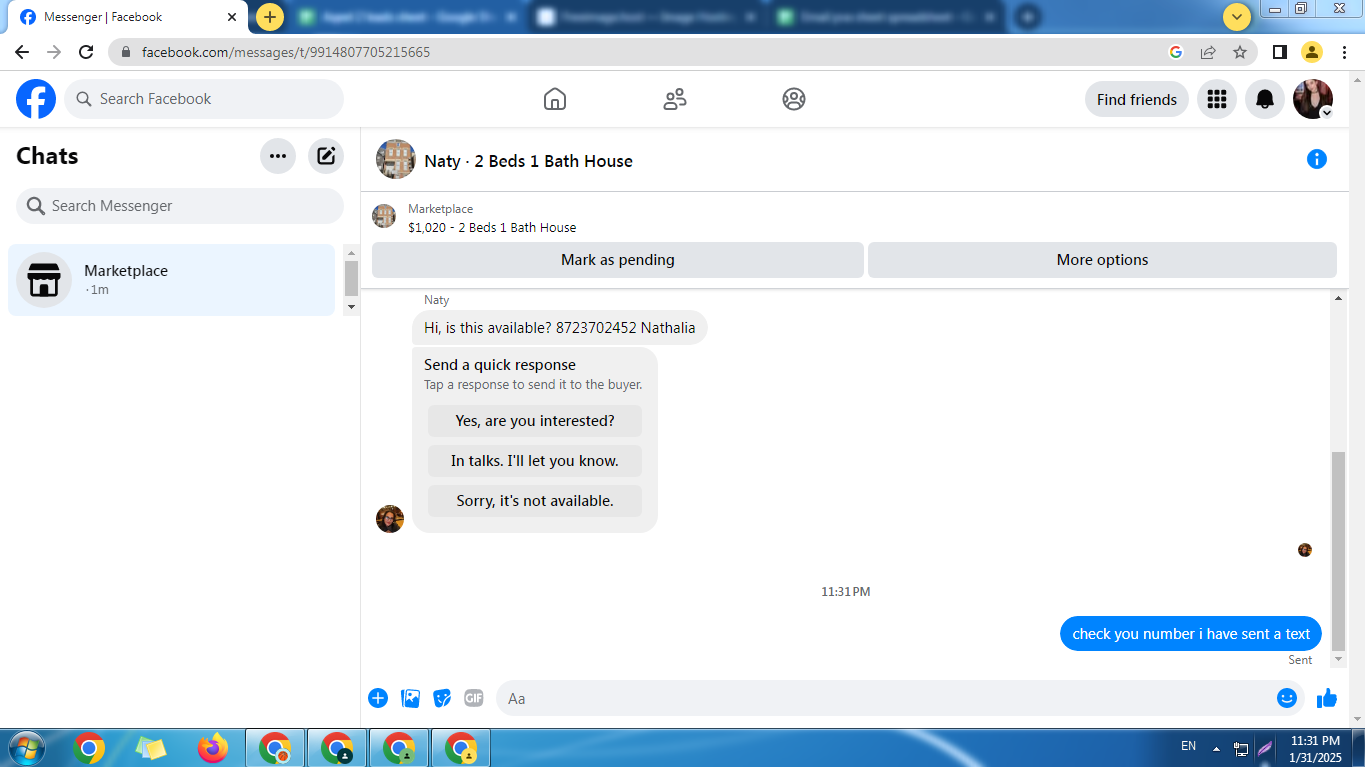The image size is (1365, 767).
Task: Click the address bar URL
Action: pos(286,52)
